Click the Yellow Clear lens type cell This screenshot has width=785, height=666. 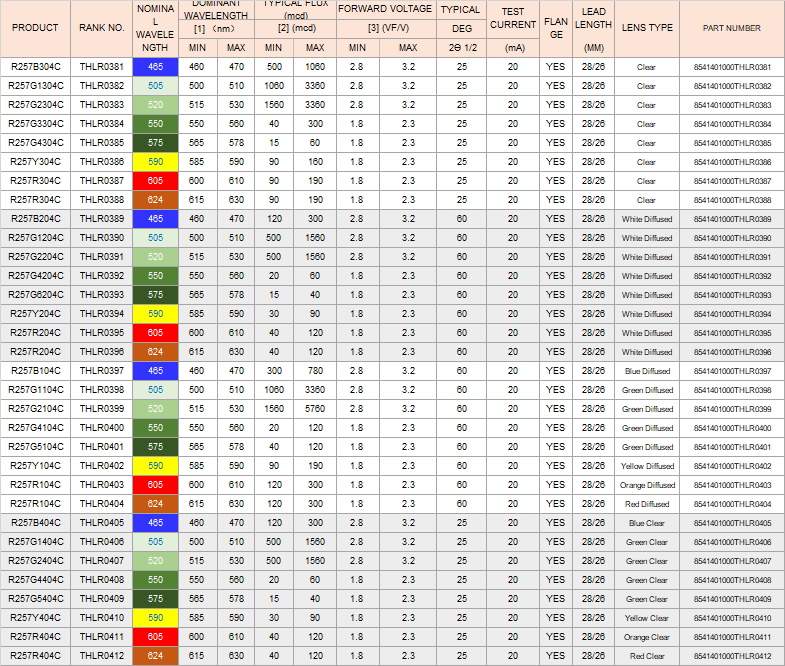(647, 618)
